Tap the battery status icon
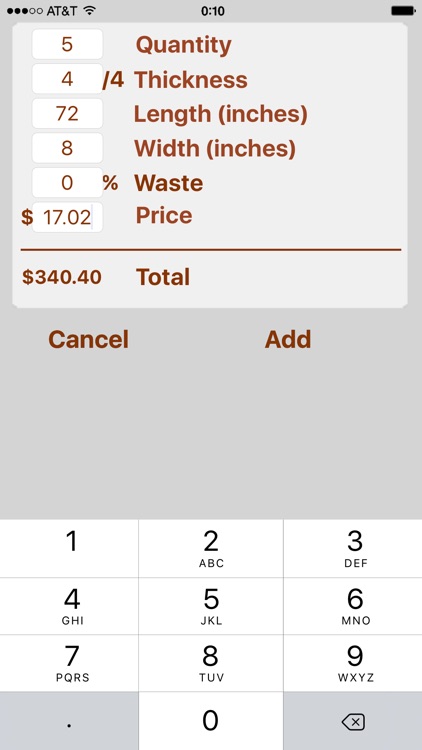 402,11
